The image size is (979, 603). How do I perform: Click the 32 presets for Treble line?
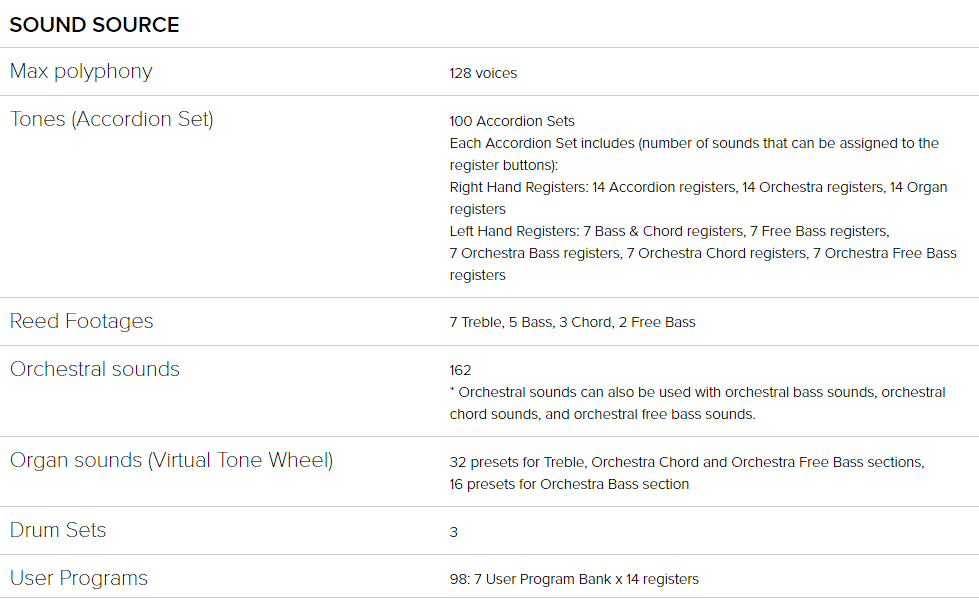coord(687,462)
